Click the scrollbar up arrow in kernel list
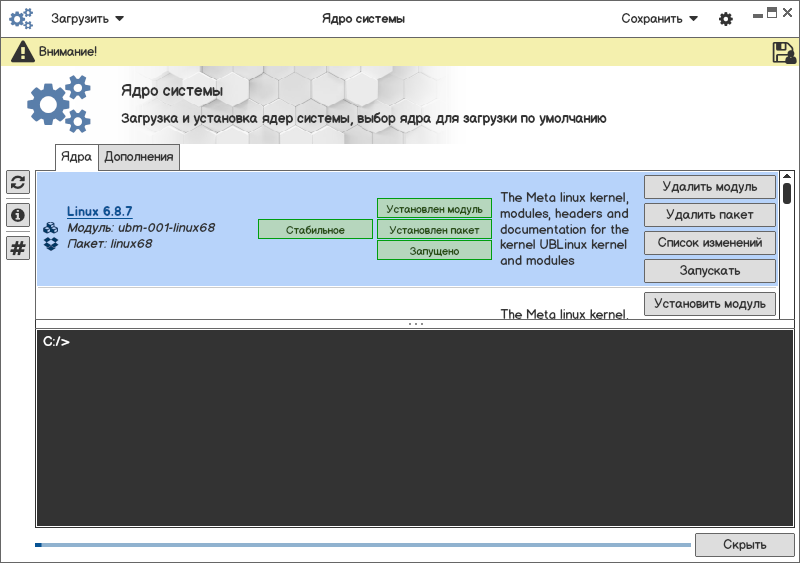Viewport: 800px width, 563px height. coord(787,177)
